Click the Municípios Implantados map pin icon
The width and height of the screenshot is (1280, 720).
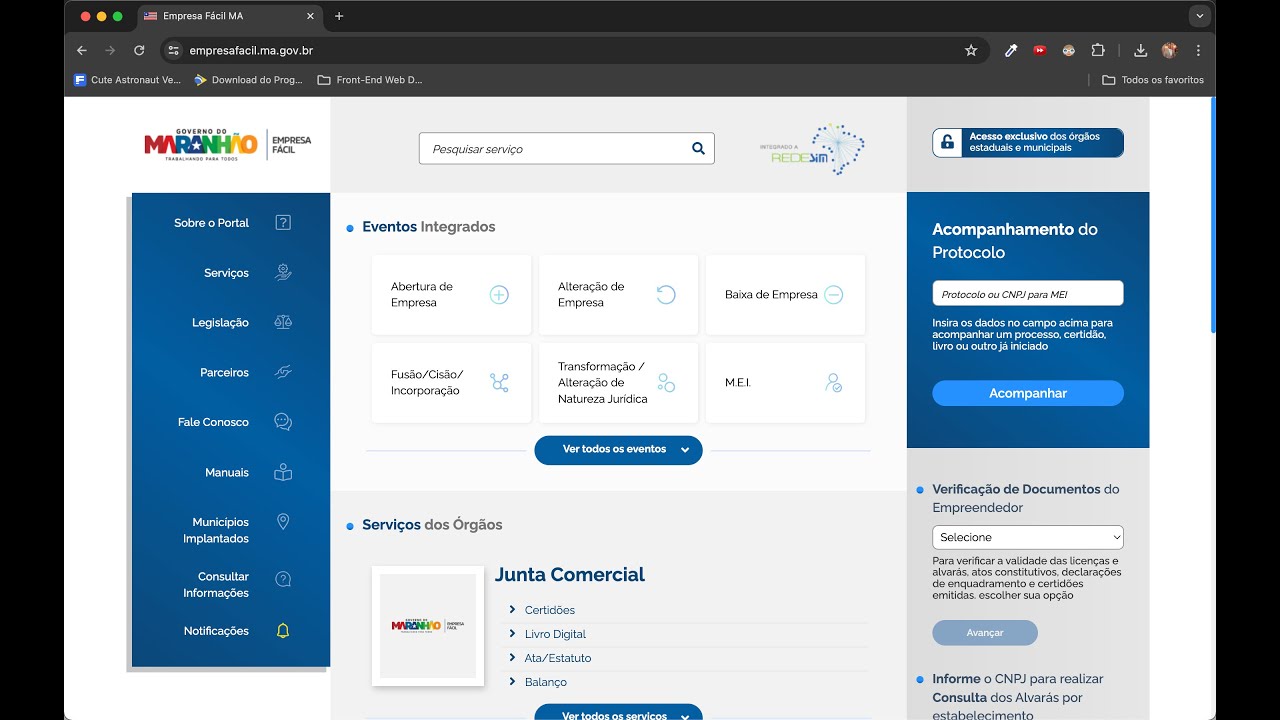point(283,522)
